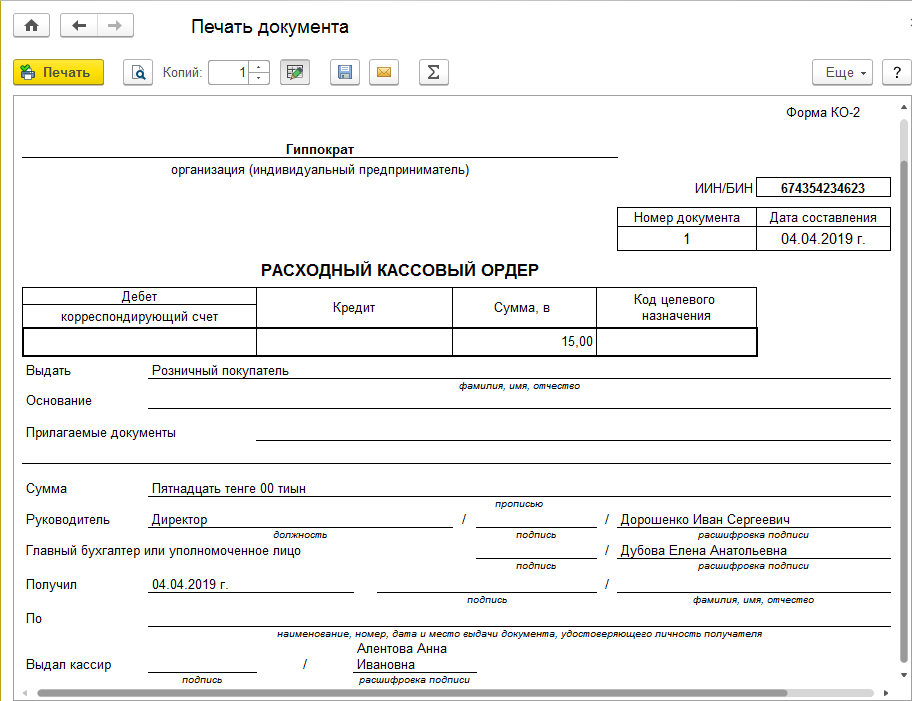Select the organization name Гиппократ
Viewport: 912px width, 701px height.
pos(320,150)
